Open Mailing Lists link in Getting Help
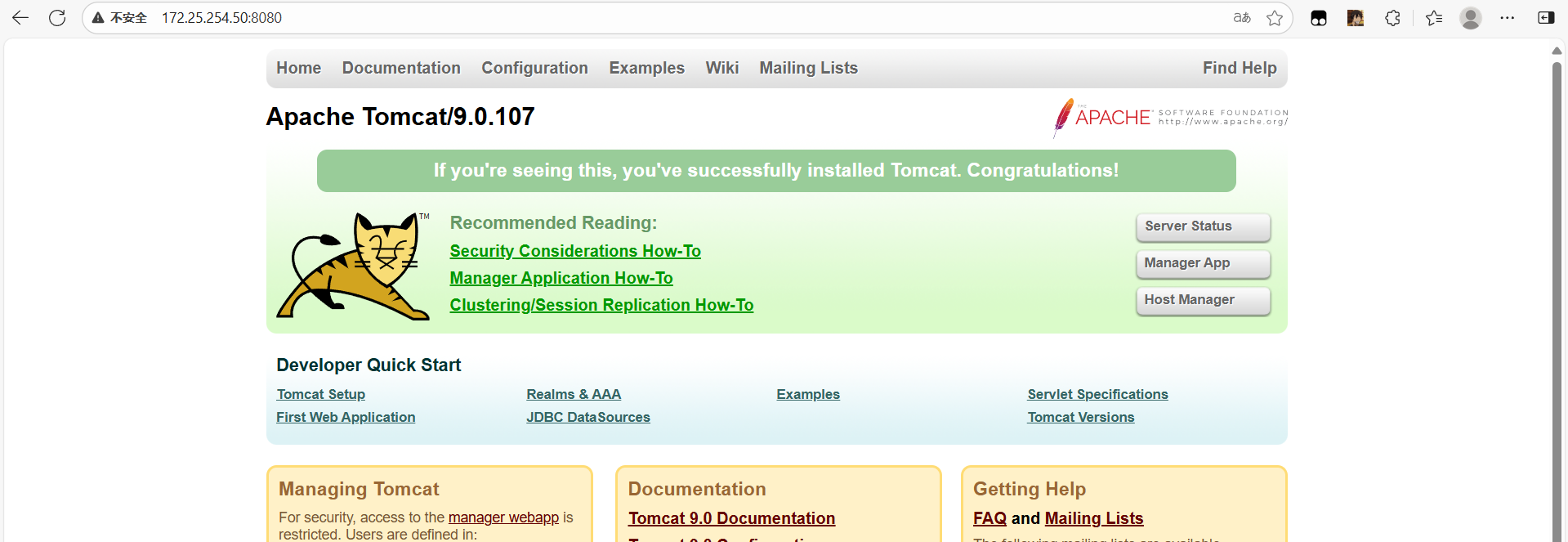Screen dimensions: 1568x542 click(1094, 518)
